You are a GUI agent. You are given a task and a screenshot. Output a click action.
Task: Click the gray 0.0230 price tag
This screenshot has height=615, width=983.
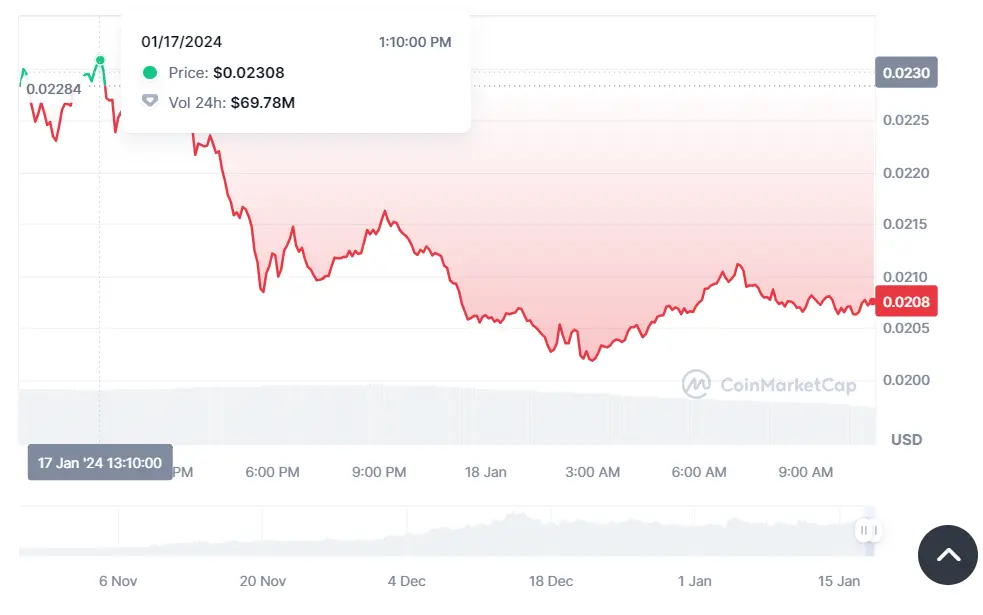[905, 73]
